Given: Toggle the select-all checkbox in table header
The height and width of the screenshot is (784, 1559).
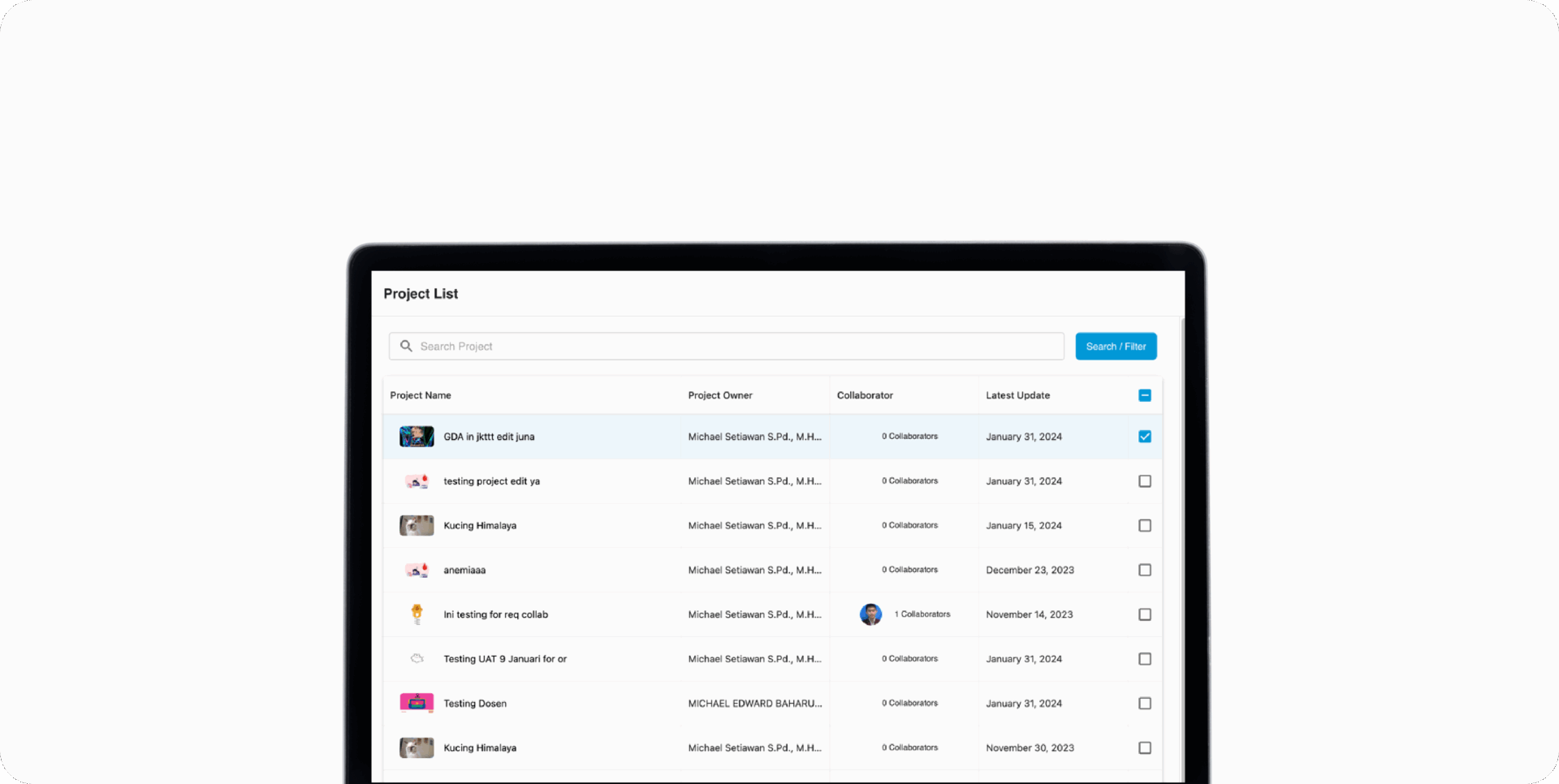Looking at the screenshot, I should coord(1145,395).
